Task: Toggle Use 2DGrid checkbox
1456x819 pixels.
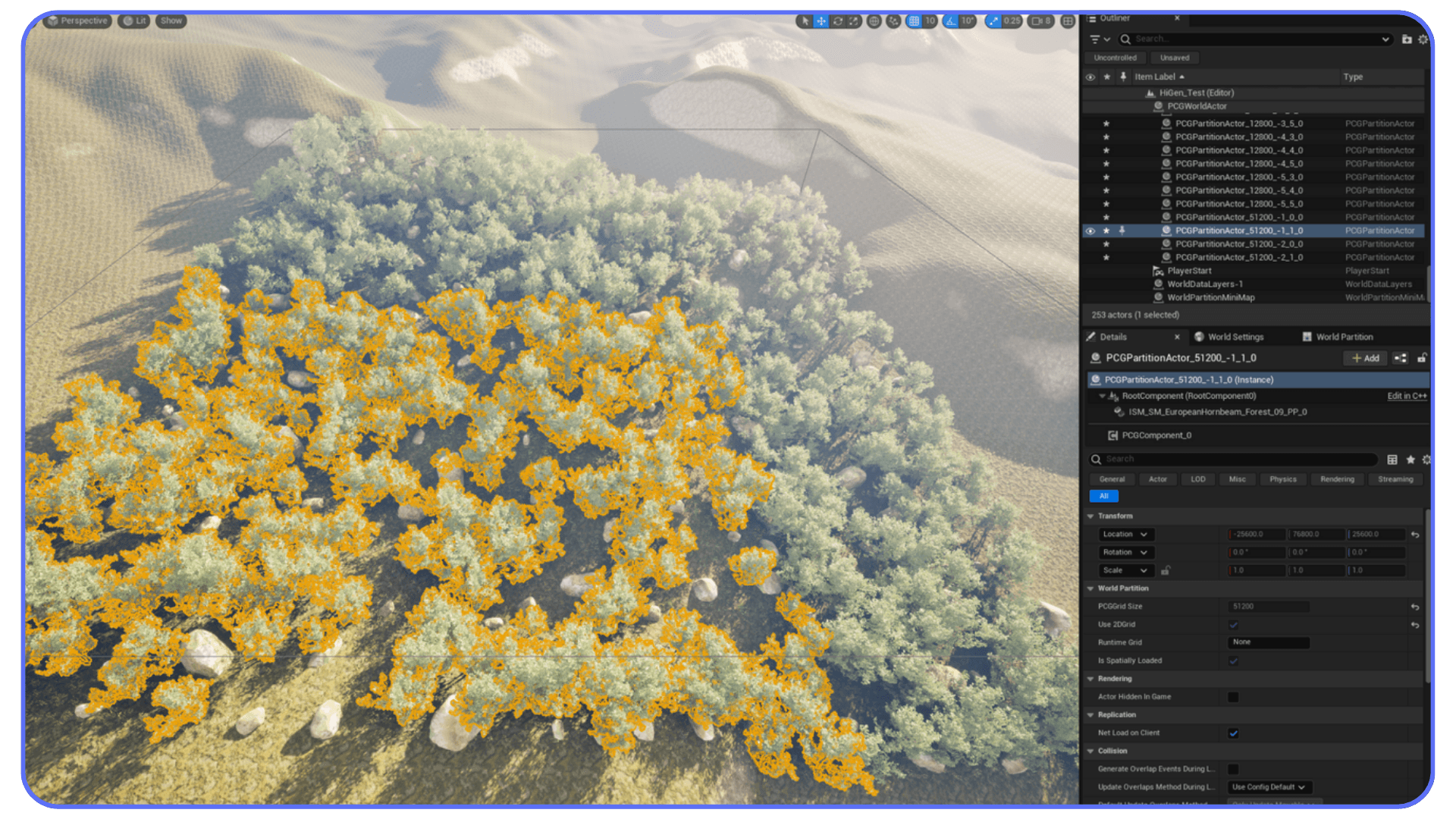Action: [x=1233, y=625]
